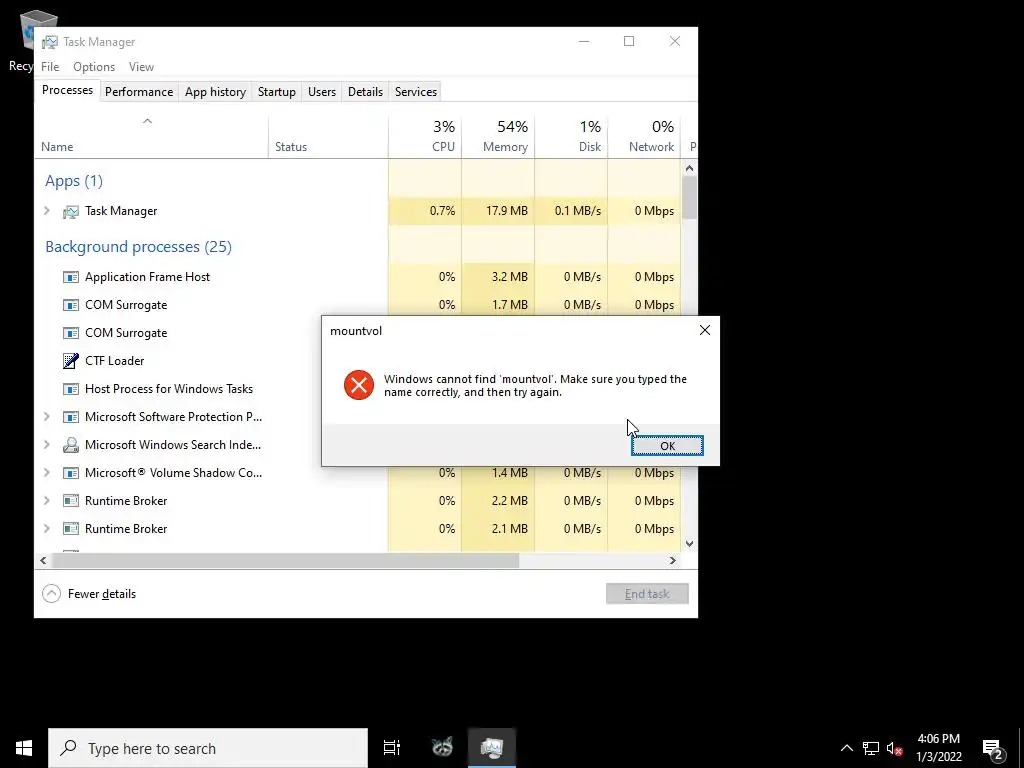The image size is (1024, 768).
Task: Click Task Manager's 17.9 MB memory value
Action: (x=507, y=211)
